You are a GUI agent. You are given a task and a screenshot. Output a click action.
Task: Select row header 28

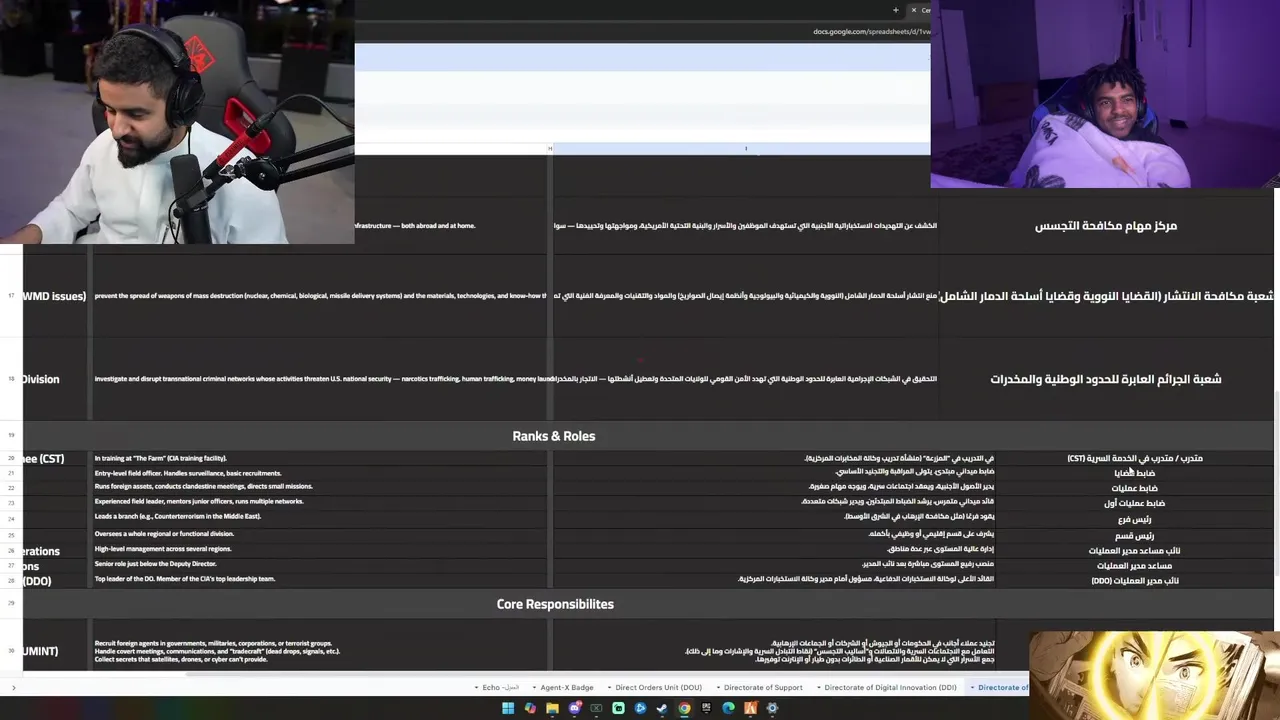(x=11, y=579)
